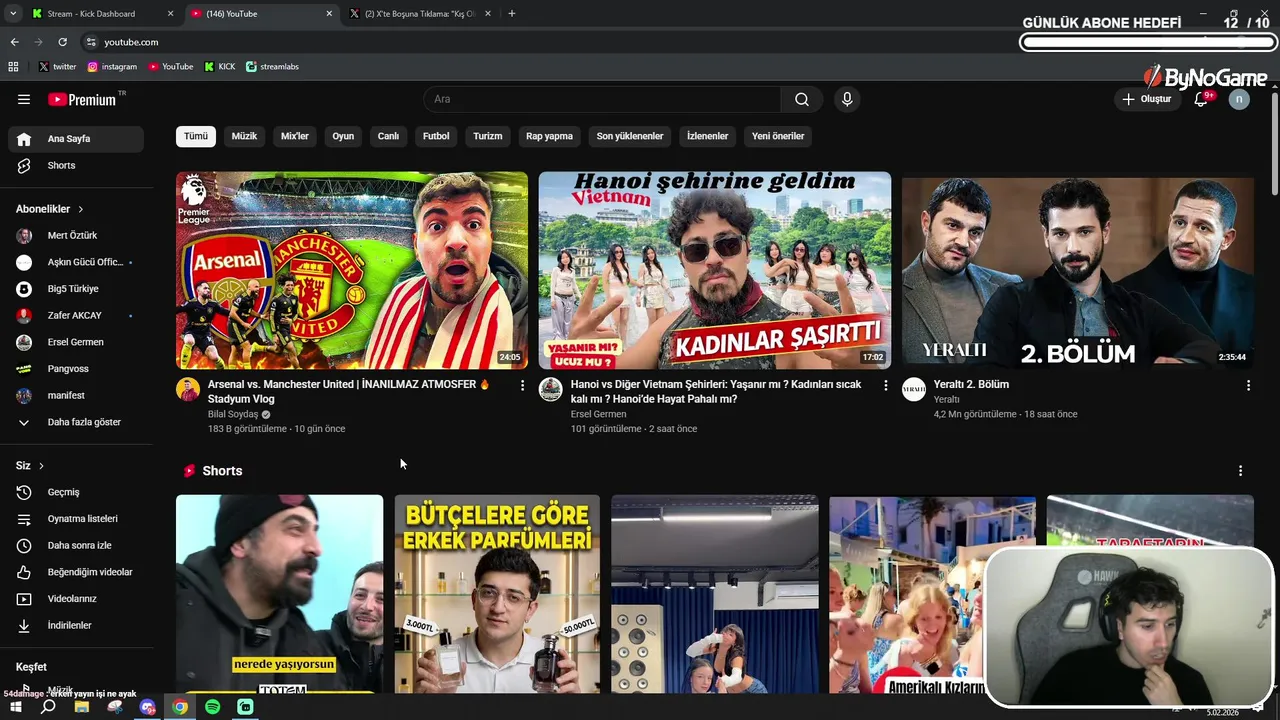Select the Oyun filter chip
Viewport: 1280px width, 720px height.
(343, 136)
